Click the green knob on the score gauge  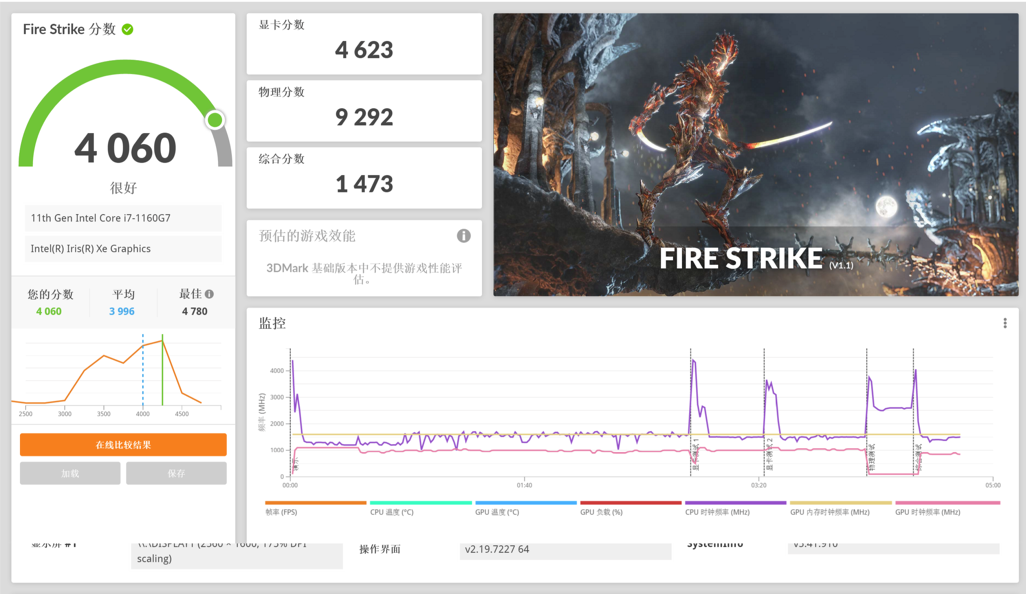coord(215,120)
